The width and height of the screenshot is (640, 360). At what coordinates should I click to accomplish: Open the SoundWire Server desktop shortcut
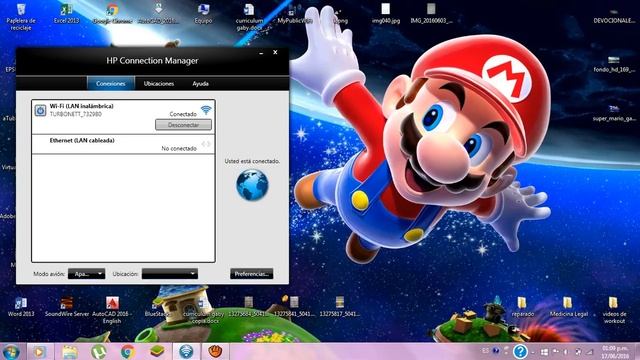(x=67, y=307)
